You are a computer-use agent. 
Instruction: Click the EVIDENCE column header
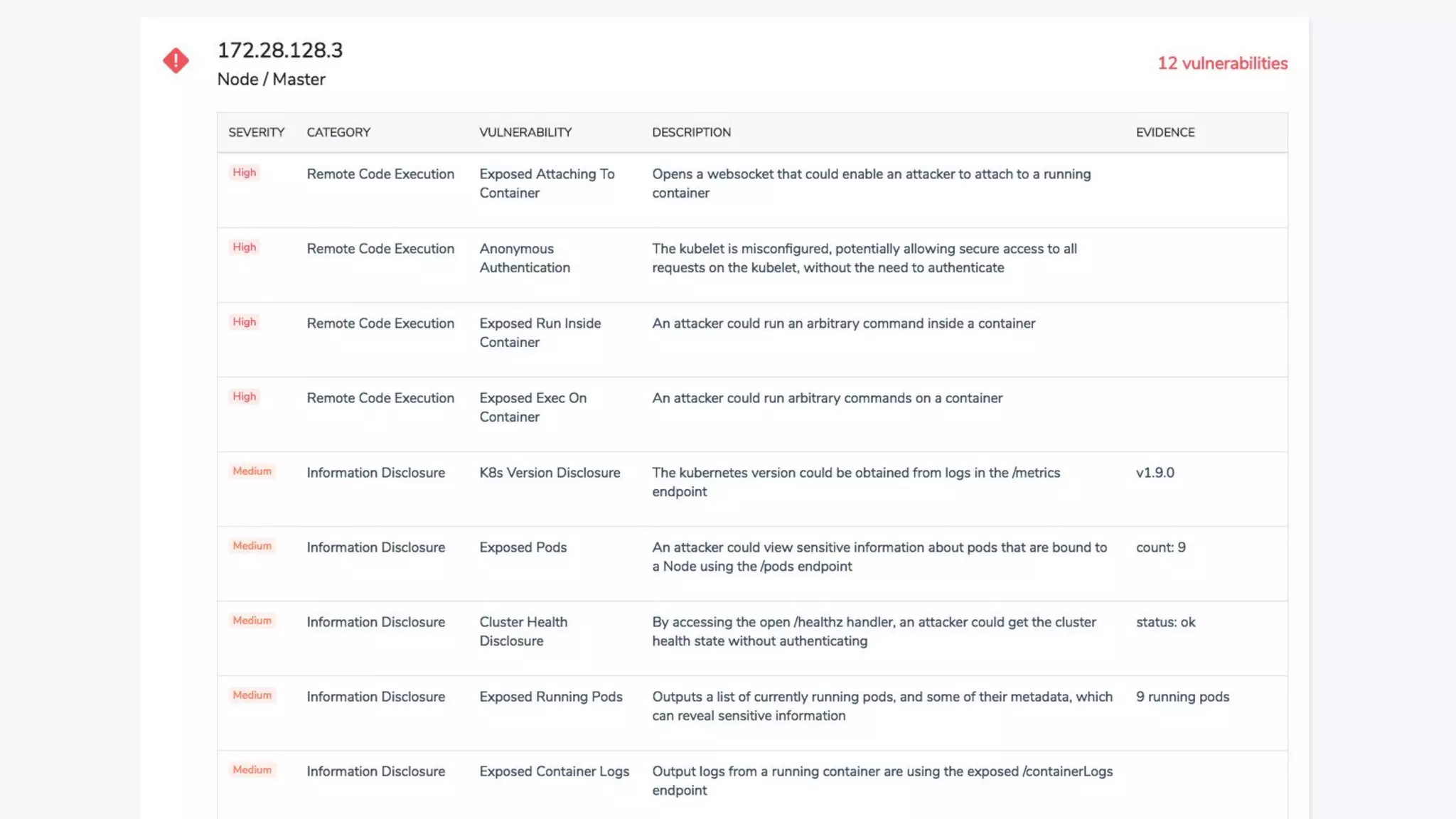tap(1165, 132)
